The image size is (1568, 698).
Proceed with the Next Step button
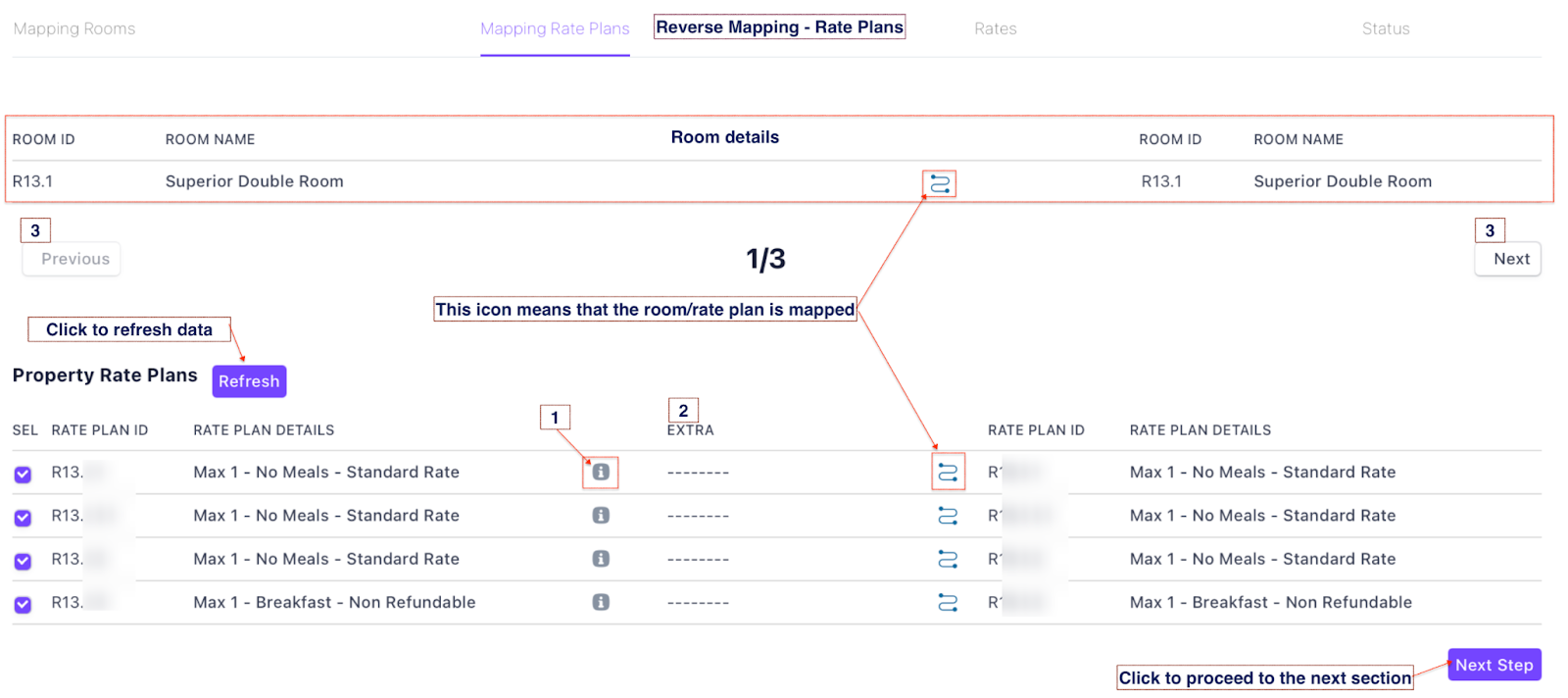[x=1494, y=665]
